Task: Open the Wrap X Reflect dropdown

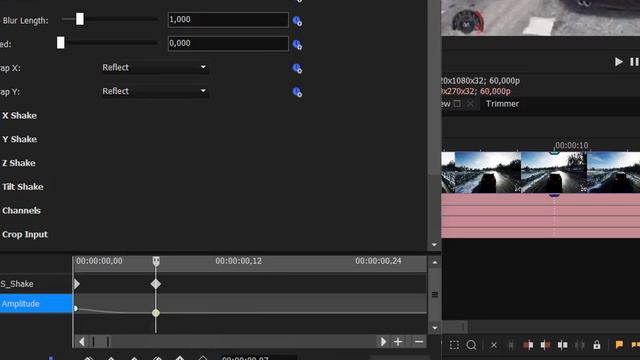Action: point(155,67)
